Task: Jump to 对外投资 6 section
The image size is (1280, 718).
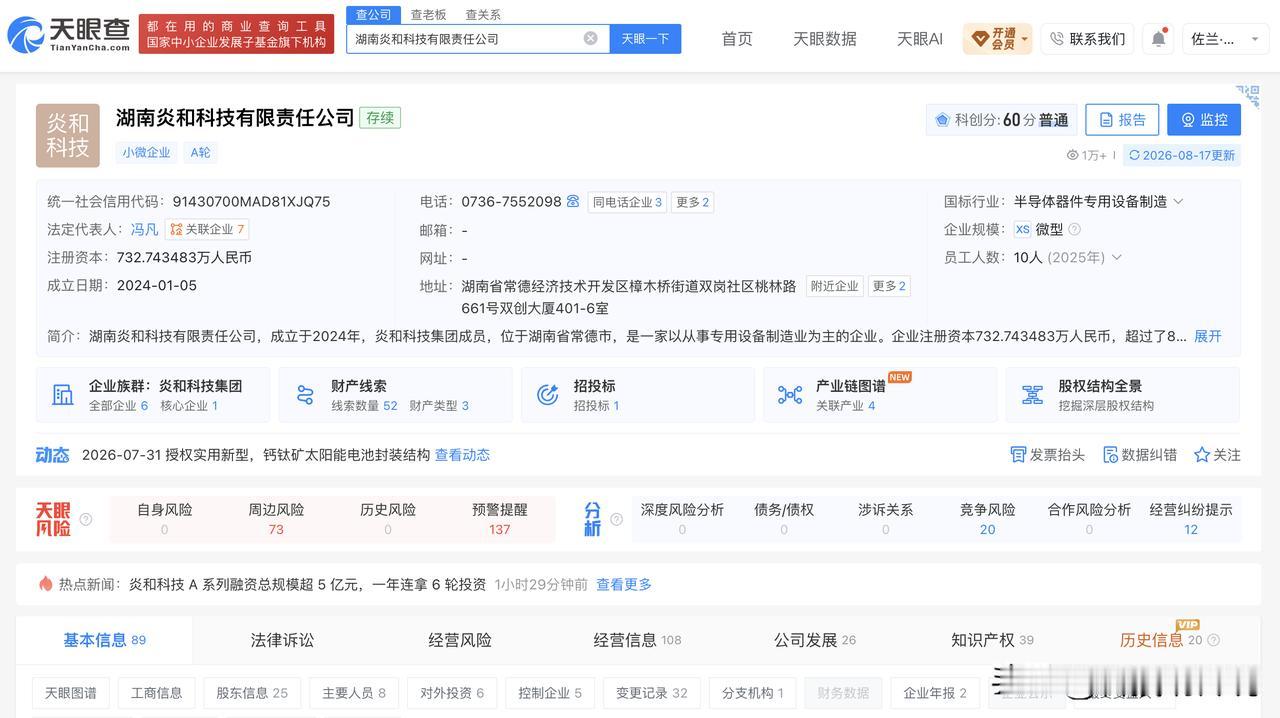Action: click(x=452, y=693)
